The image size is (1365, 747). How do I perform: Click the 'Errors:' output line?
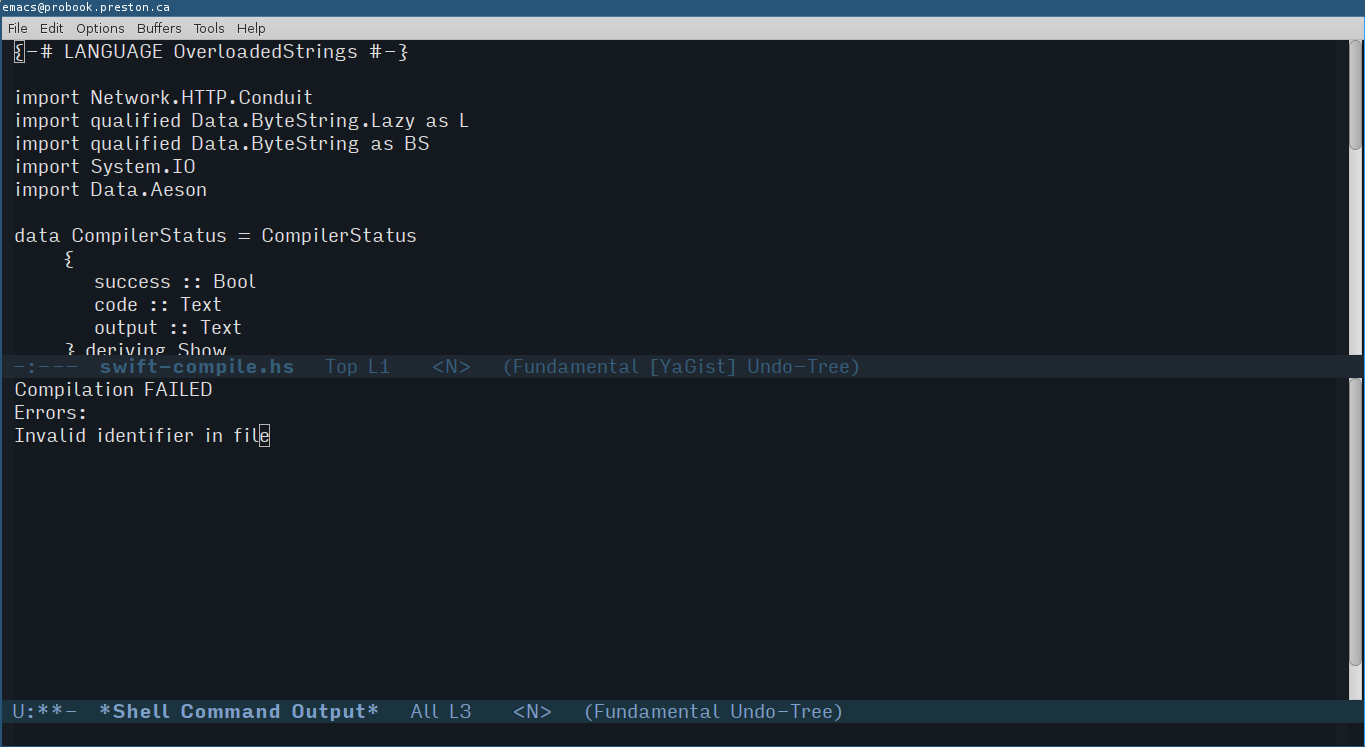click(51, 413)
